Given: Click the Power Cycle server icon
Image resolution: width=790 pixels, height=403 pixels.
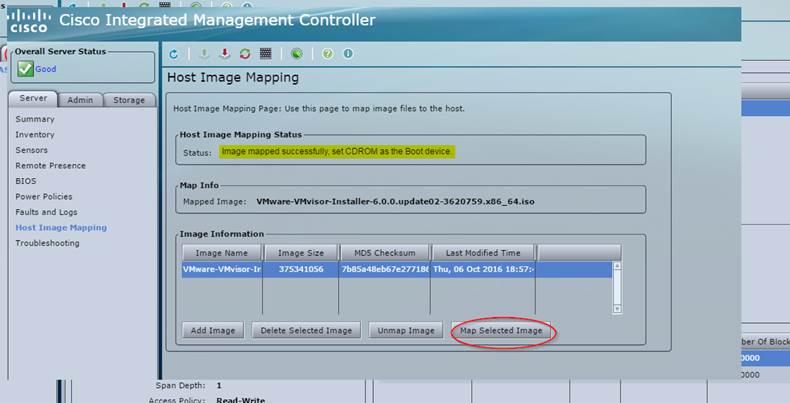Looking at the screenshot, I should click(245, 53).
